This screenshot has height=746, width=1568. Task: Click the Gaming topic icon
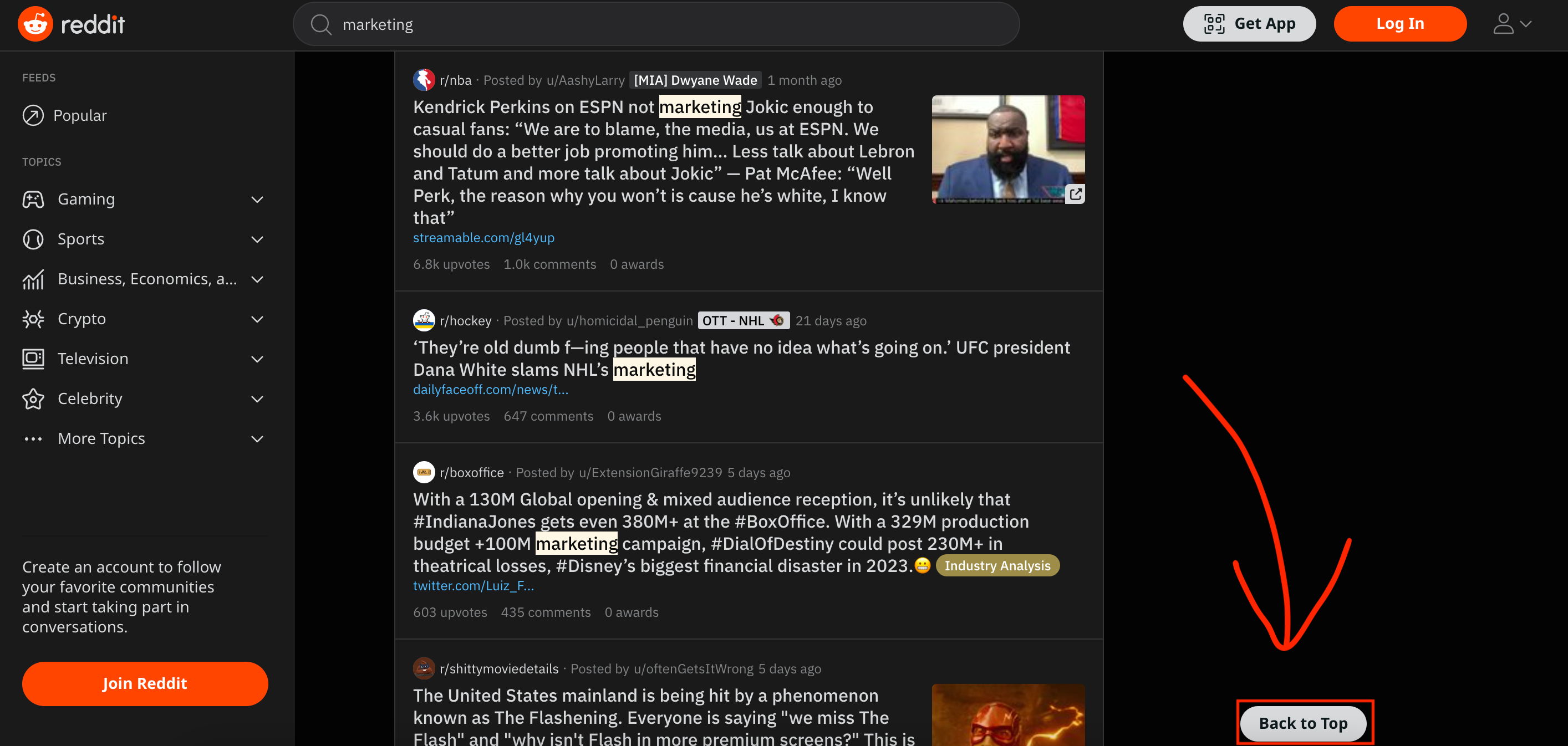[34, 198]
